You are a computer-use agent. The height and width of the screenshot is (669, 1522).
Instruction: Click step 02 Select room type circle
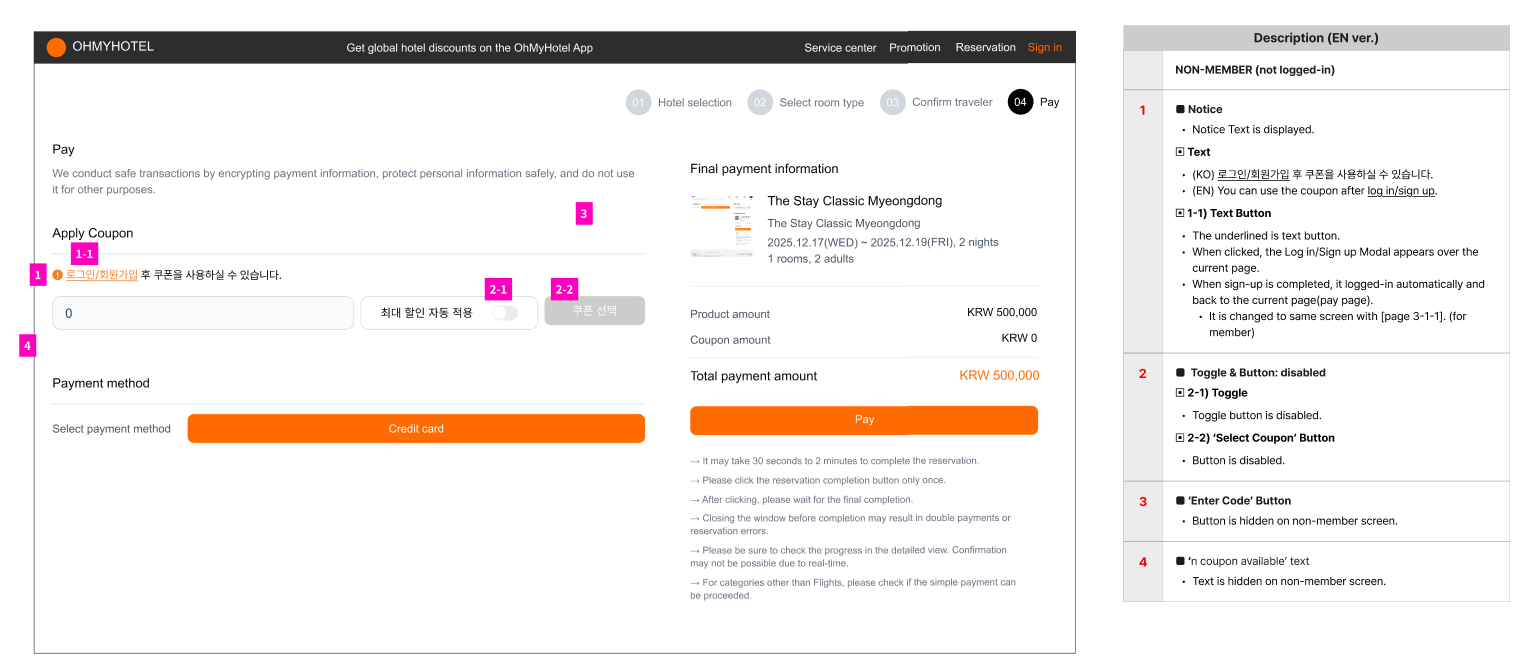(760, 102)
